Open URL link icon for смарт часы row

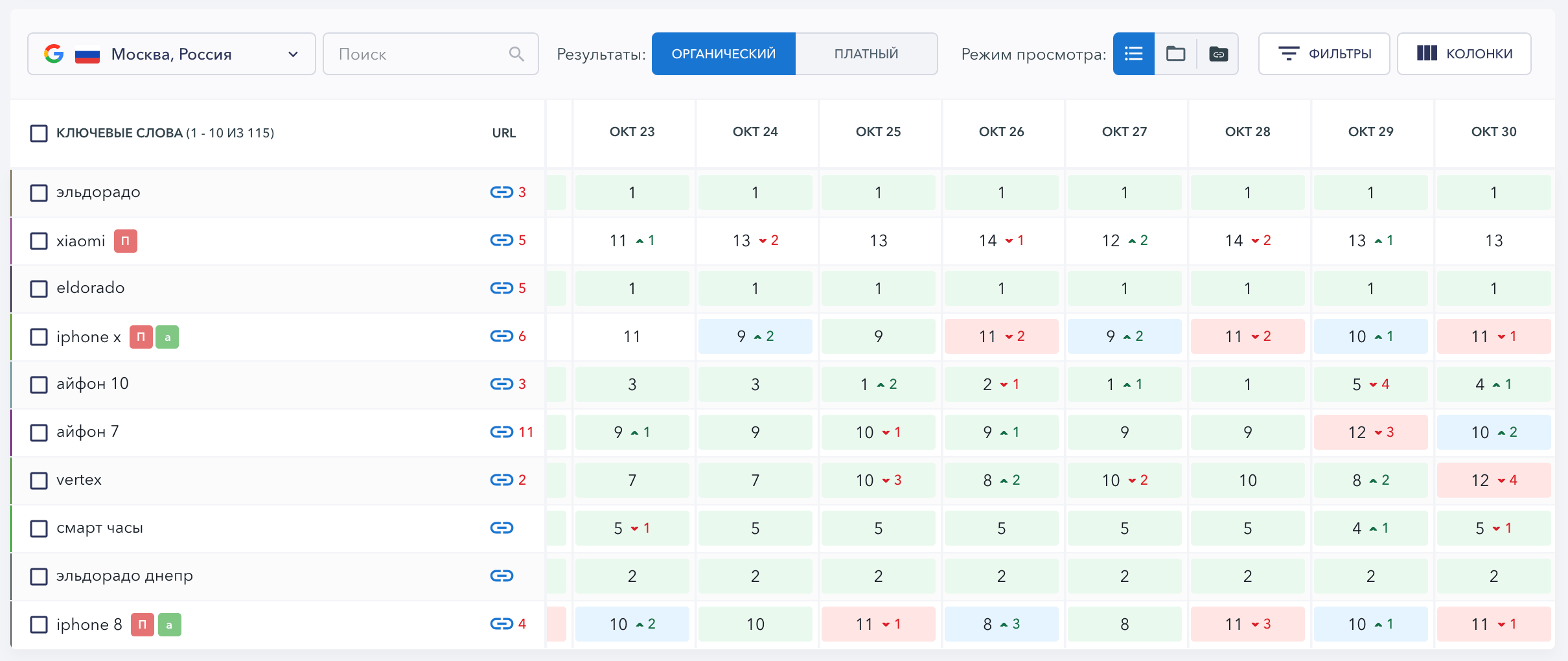pyautogui.click(x=502, y=528)
